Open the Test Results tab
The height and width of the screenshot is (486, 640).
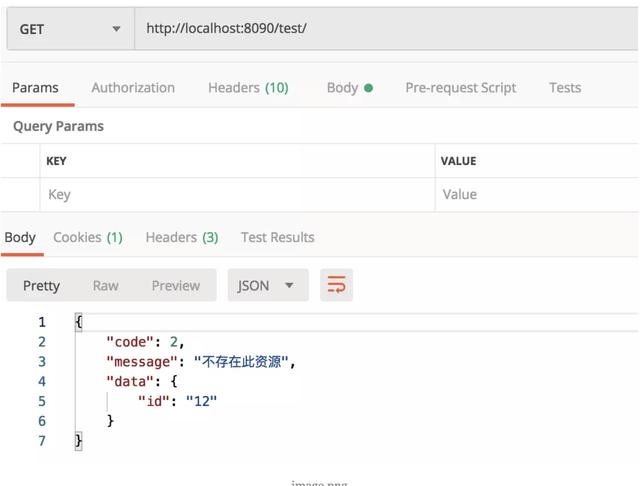(x=278, y=237)
